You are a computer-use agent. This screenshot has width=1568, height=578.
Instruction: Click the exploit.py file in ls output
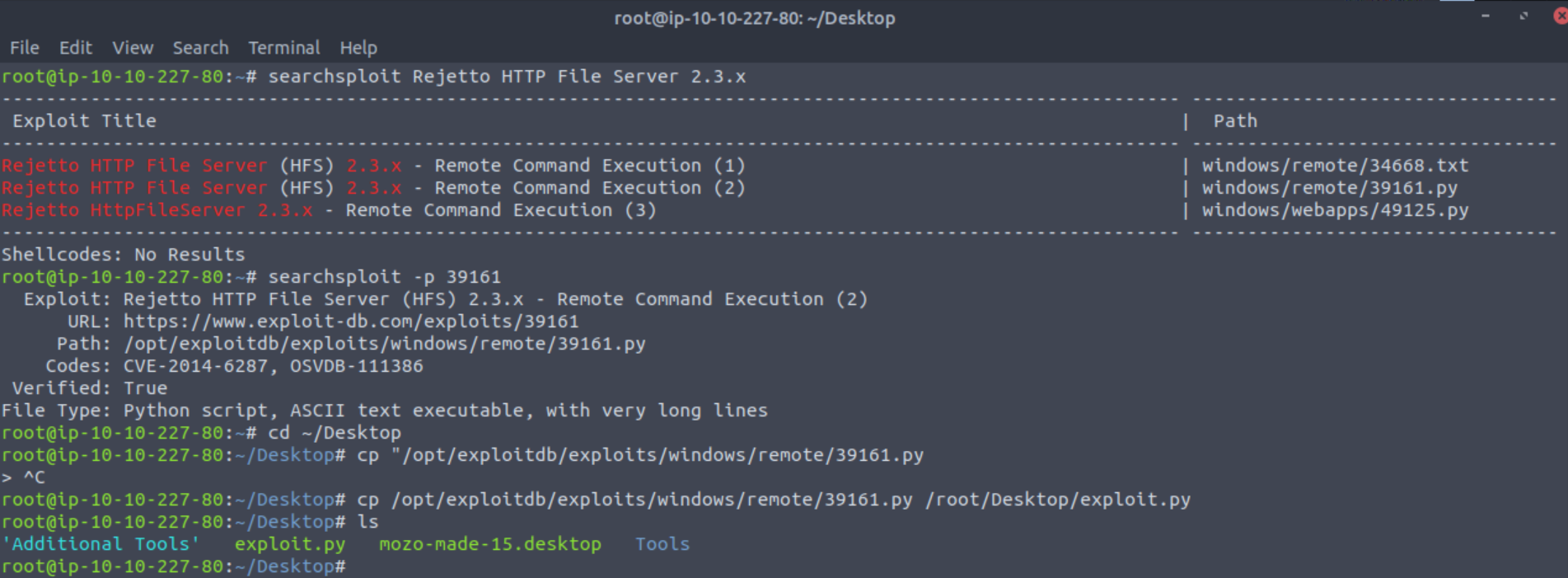[x=290, y=544]
